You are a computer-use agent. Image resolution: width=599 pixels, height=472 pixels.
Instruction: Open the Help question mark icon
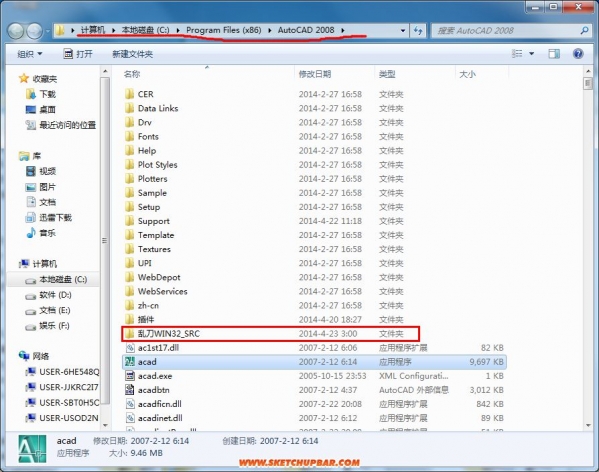[578, 53]
